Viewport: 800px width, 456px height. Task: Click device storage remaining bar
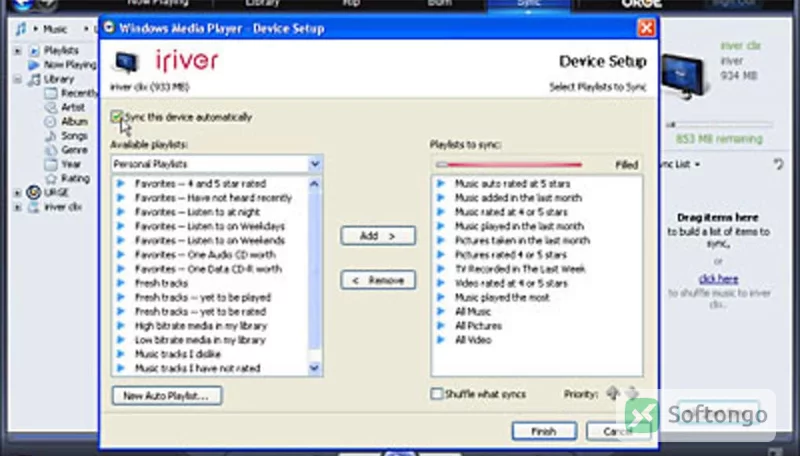[x=719, y=124]
